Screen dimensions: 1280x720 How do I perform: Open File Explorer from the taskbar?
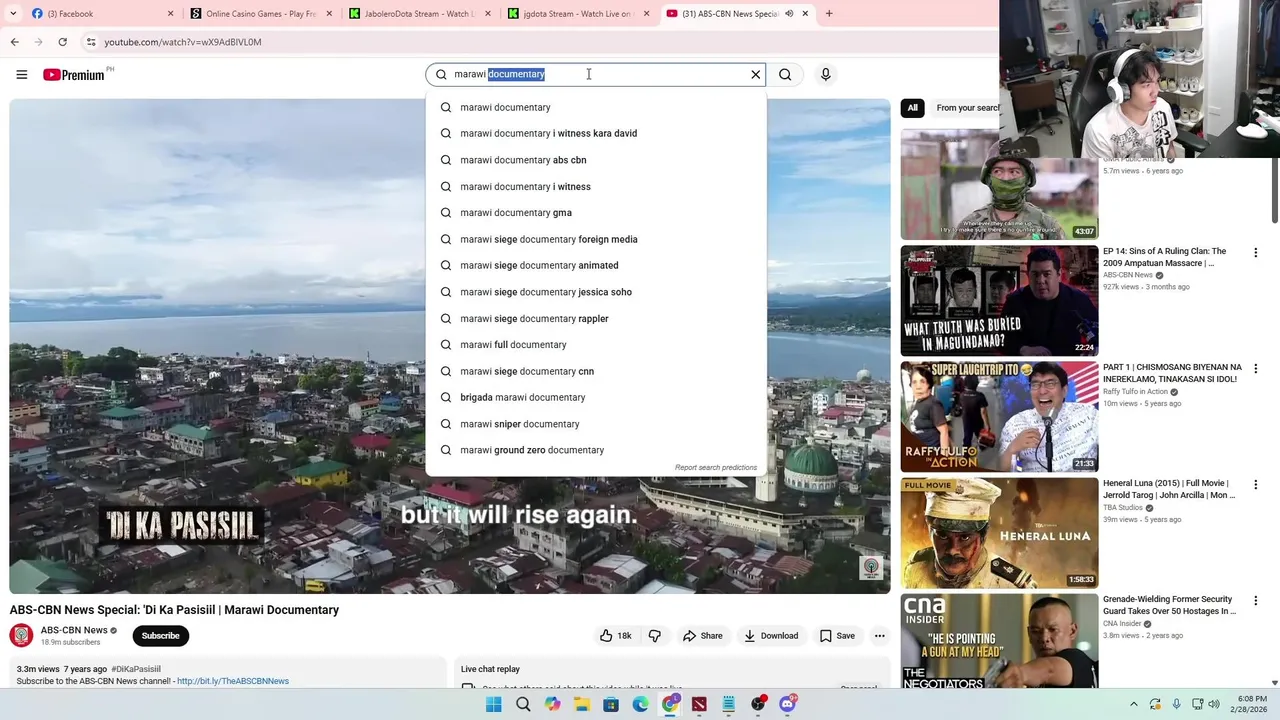tap(582, 704)
